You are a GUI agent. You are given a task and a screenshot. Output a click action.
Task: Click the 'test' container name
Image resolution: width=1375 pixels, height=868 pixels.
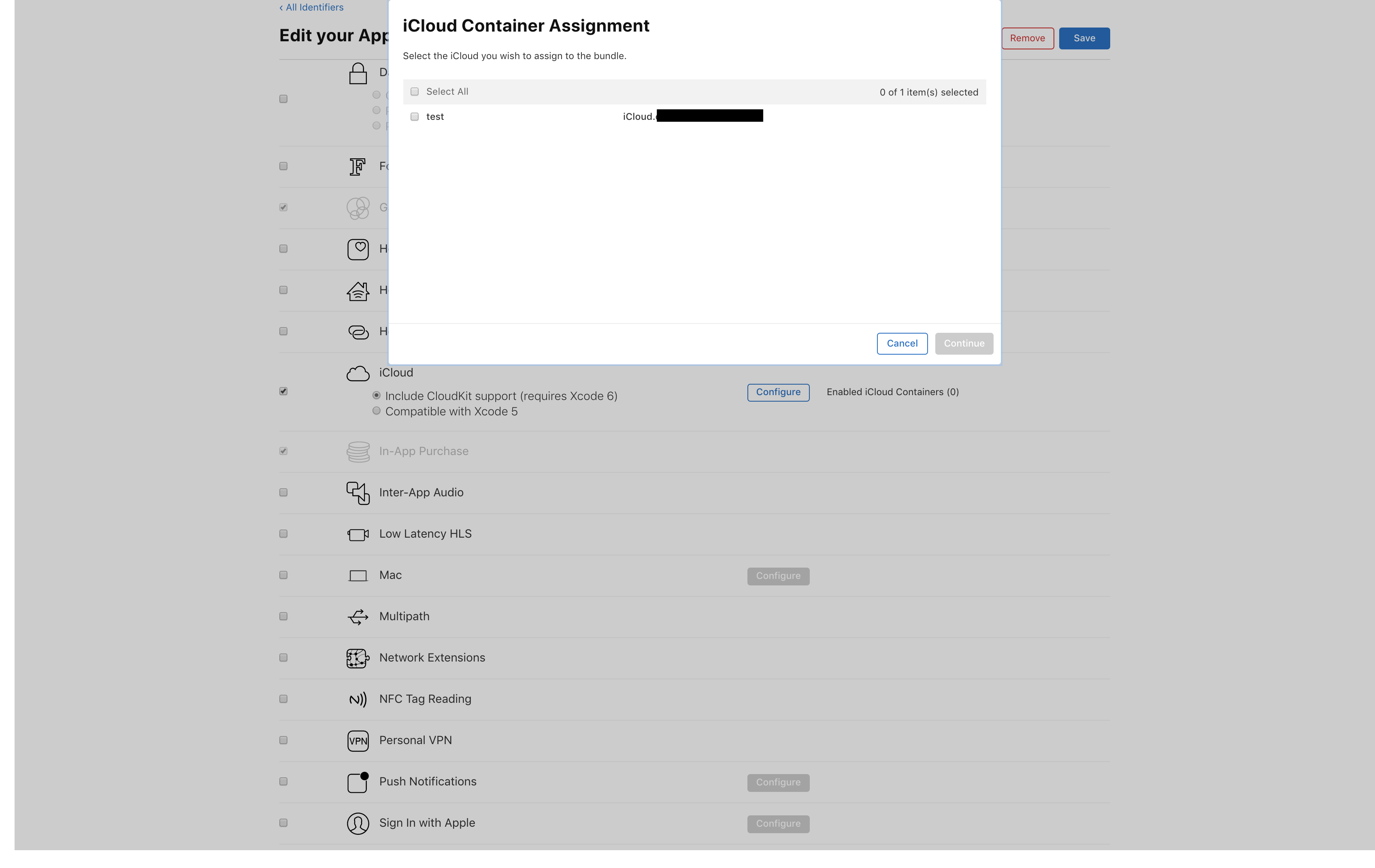[x=435, y=117]
